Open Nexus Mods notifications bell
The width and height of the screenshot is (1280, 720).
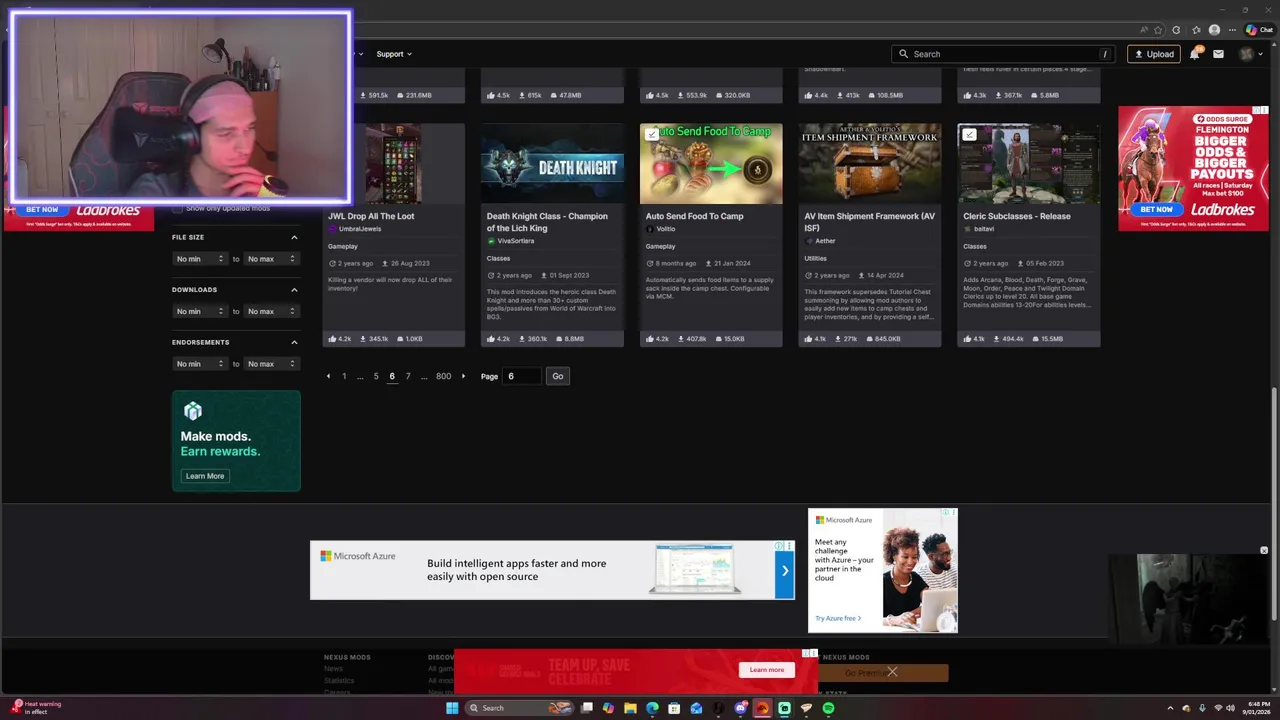pyautogui.click(x=1195, y=54)
